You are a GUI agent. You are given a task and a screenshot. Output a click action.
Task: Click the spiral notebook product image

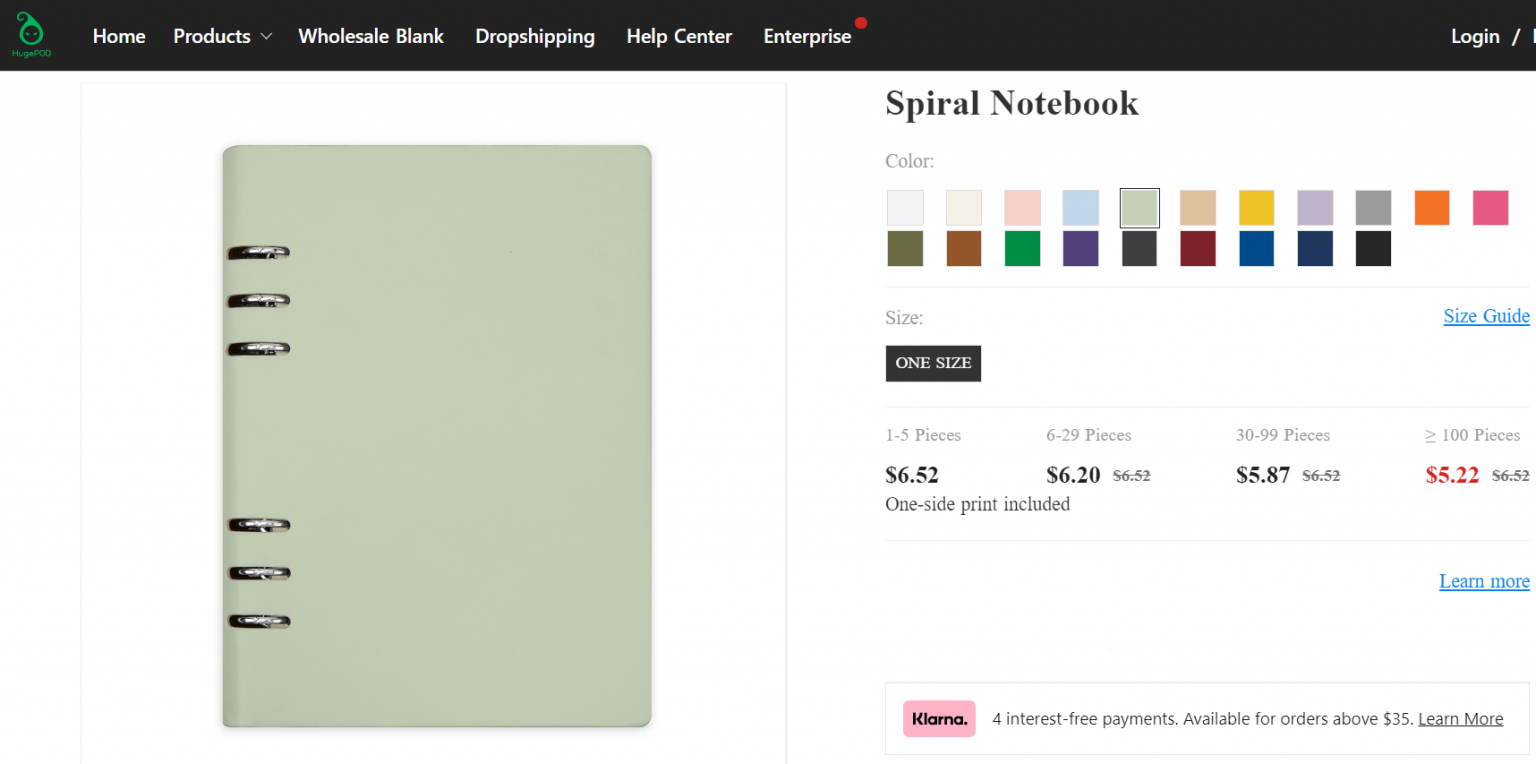[436, 437]
